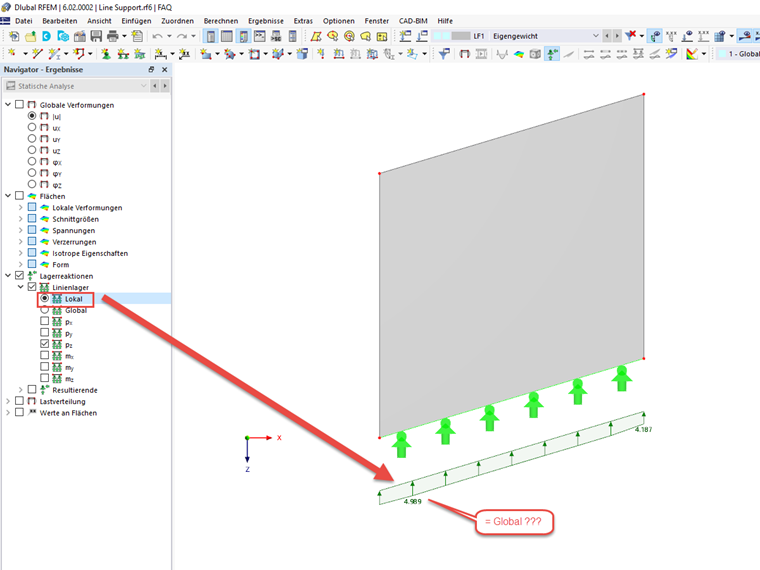The width and height of the screenshot is (760, 570).
Task: Toggle the Lagerreaktionen checkbox
Action: (x=19, y=275)
